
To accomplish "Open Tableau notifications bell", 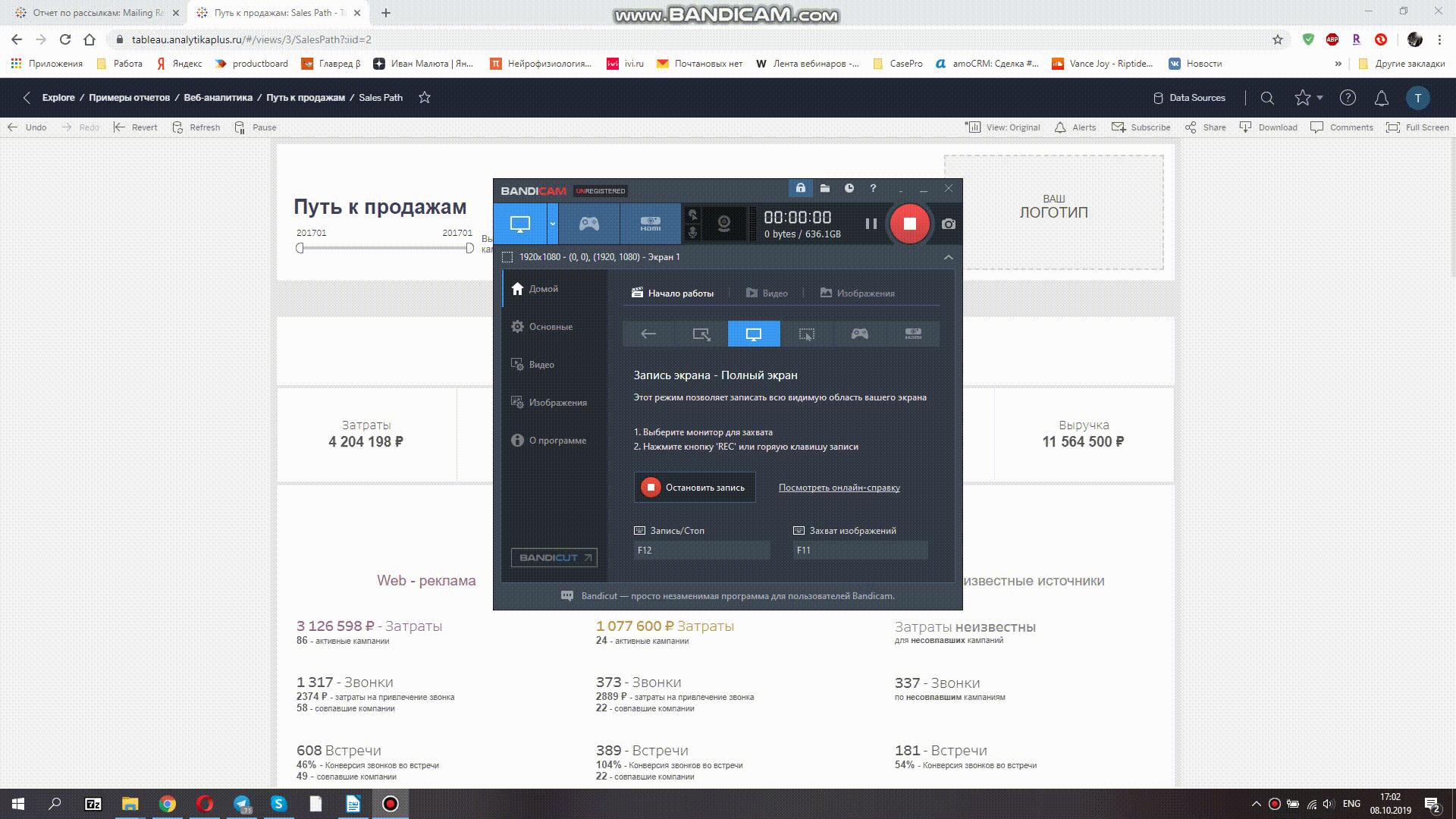I will [1381, 98].
